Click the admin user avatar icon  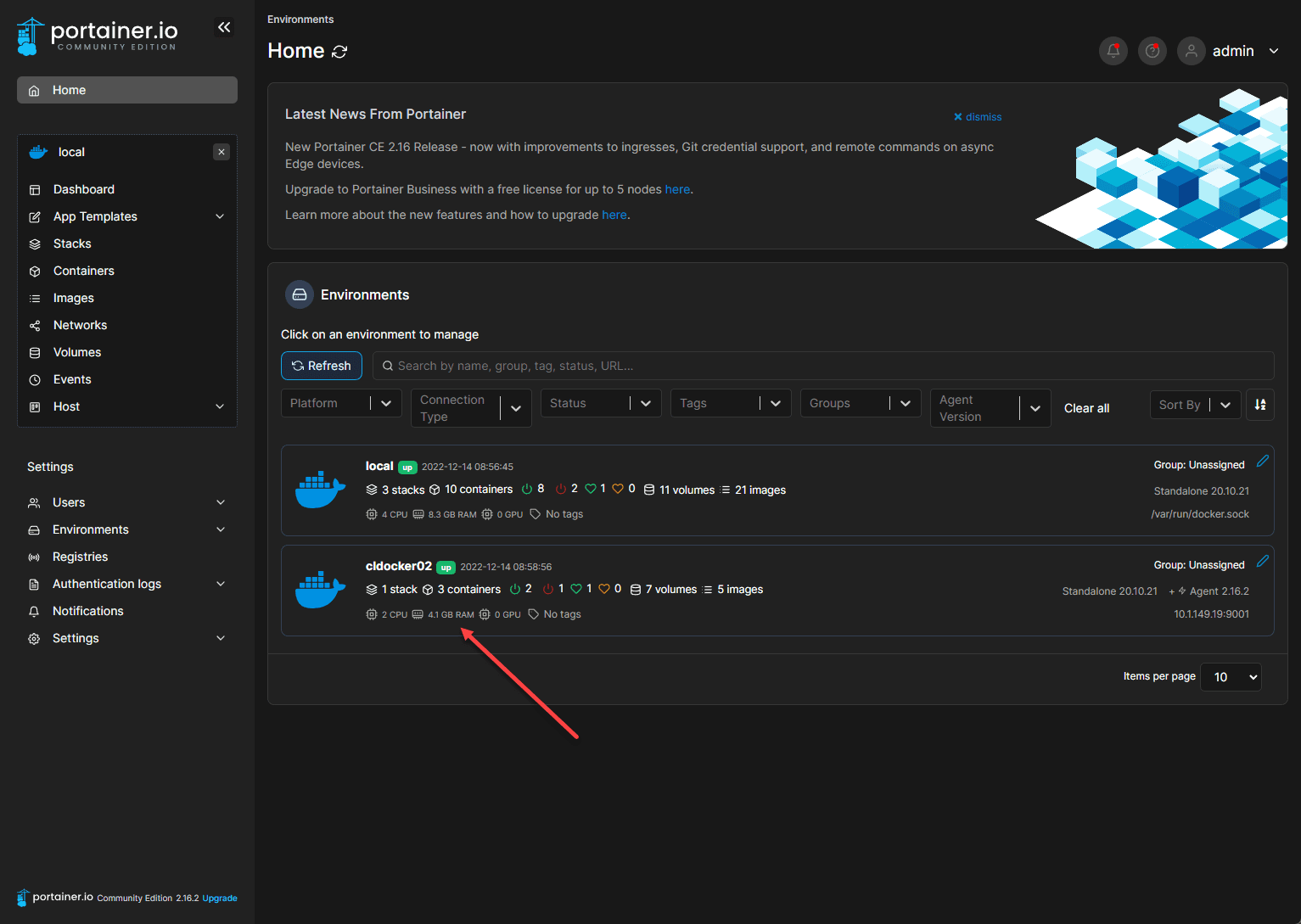[x=1192, y=51]
